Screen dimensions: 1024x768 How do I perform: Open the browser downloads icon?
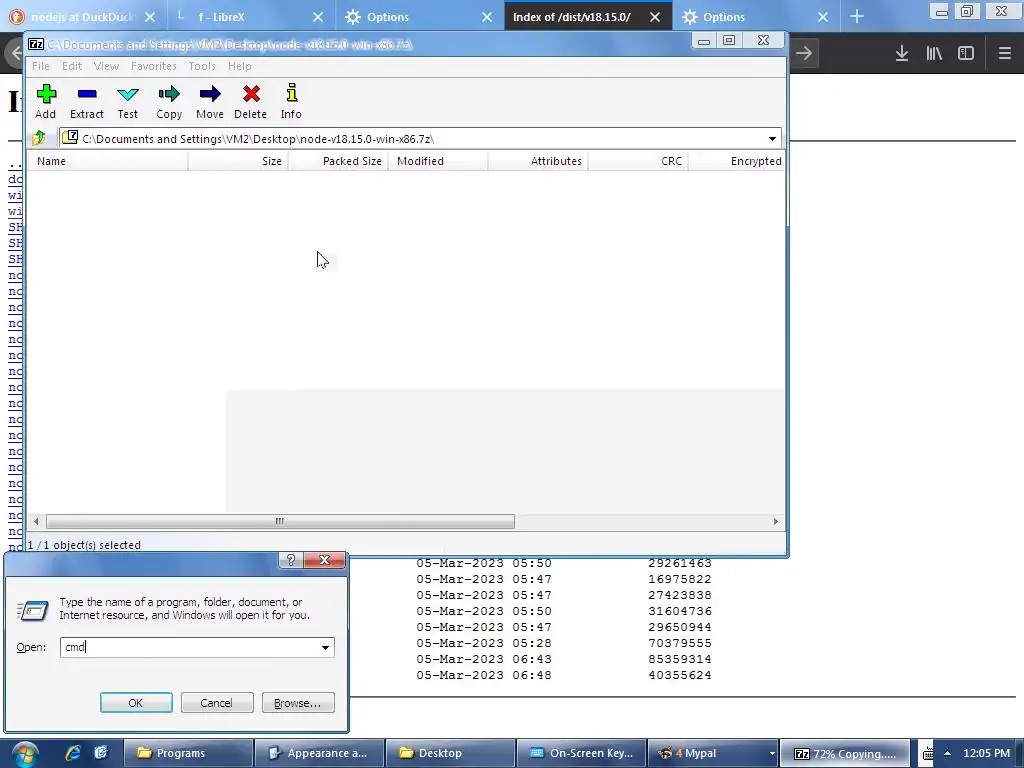[x=901, y=53]
